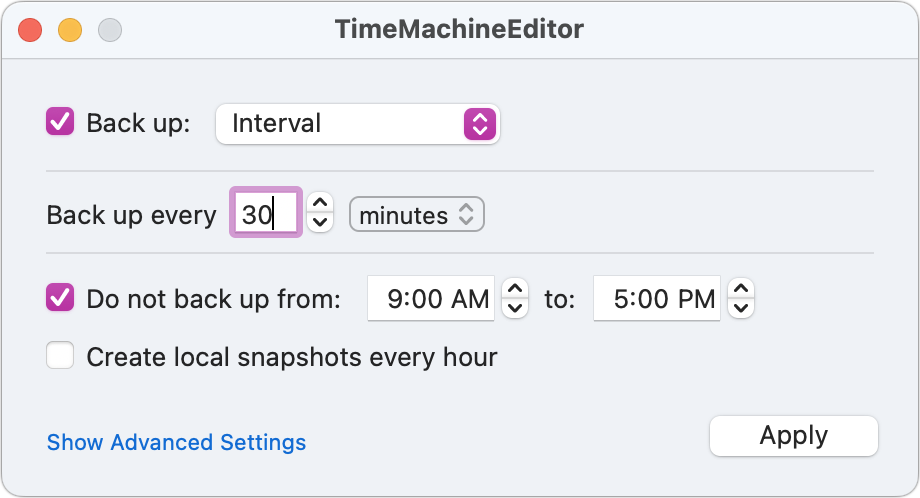Open the Interval backup mode dropdown
This screenshot has width=920, height=498.
(x=357, y=124)
